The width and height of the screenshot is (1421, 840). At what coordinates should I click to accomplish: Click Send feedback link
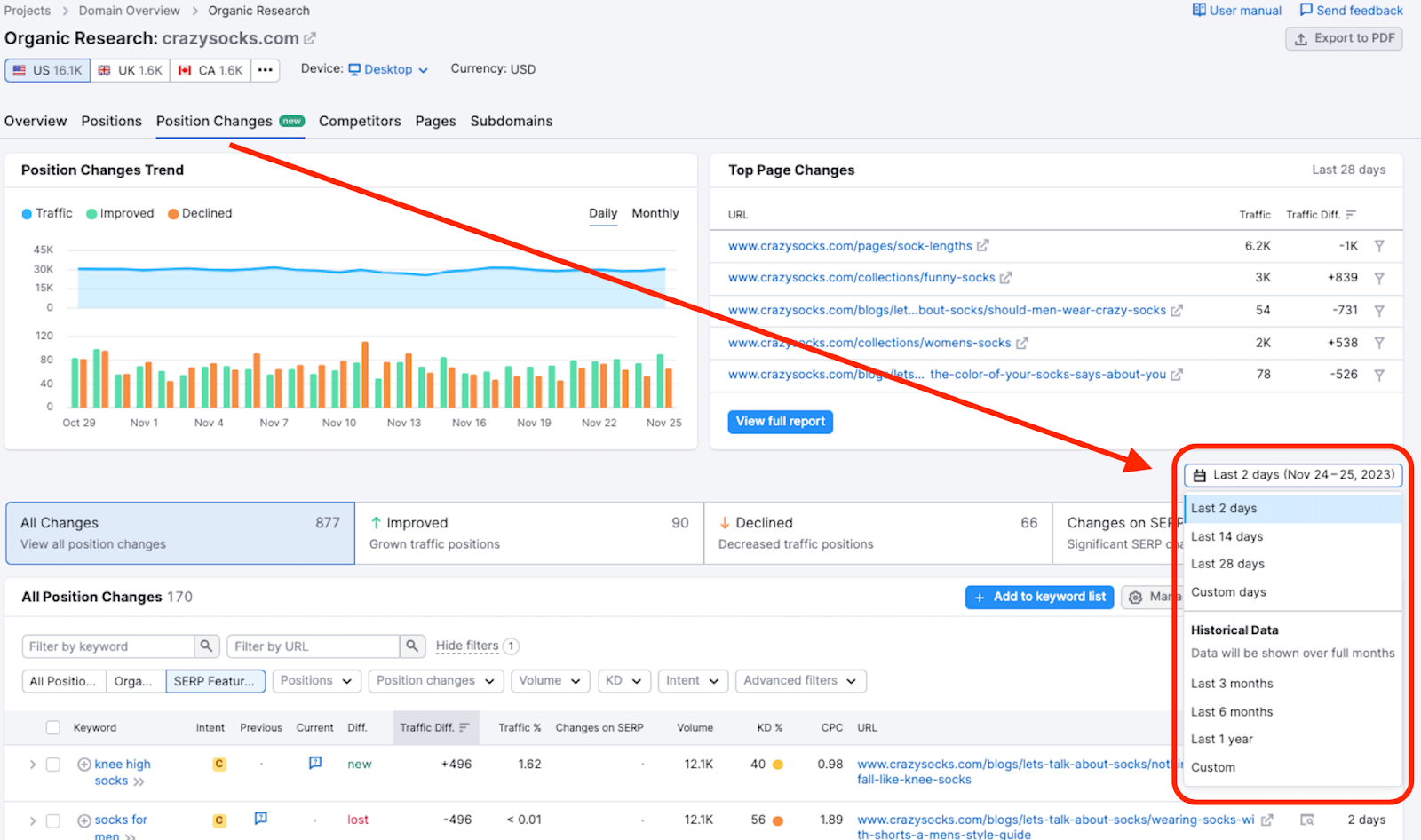[x=1351, y=11]
